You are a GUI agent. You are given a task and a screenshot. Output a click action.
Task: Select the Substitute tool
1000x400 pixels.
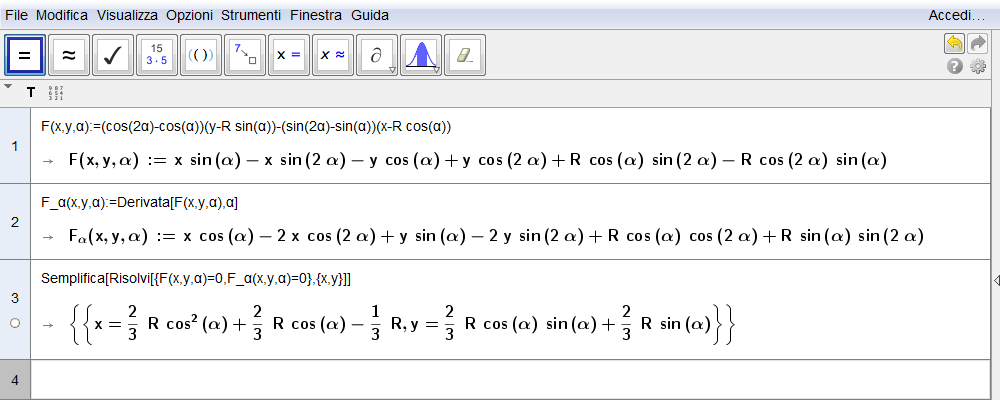245,56
